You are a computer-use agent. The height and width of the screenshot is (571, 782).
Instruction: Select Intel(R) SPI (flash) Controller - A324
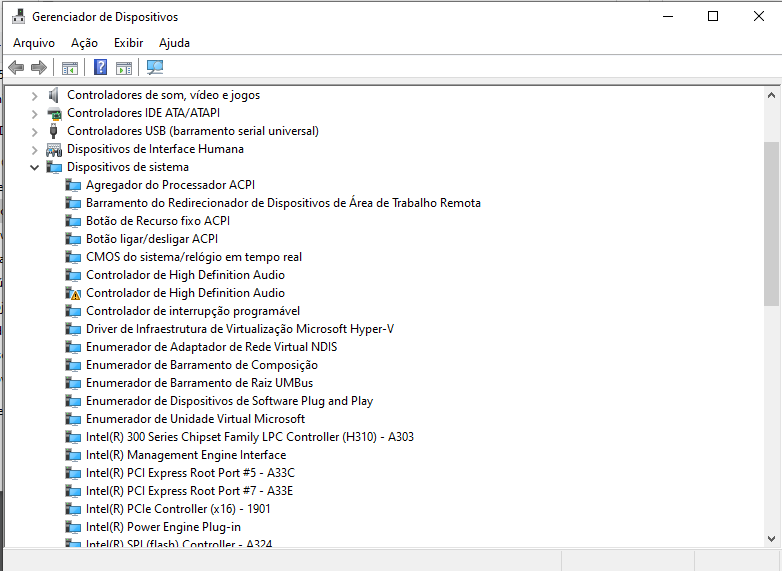point(179,543)
